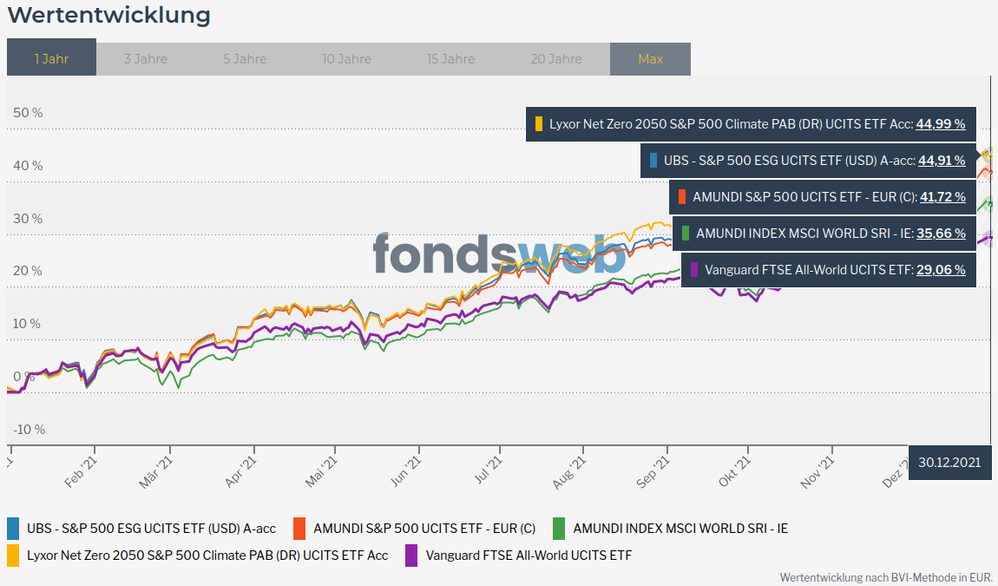Image resolution: width=998 pixels, height=586 pixels.
Task: Open the 10 Jahre time range
Action: 347,58
